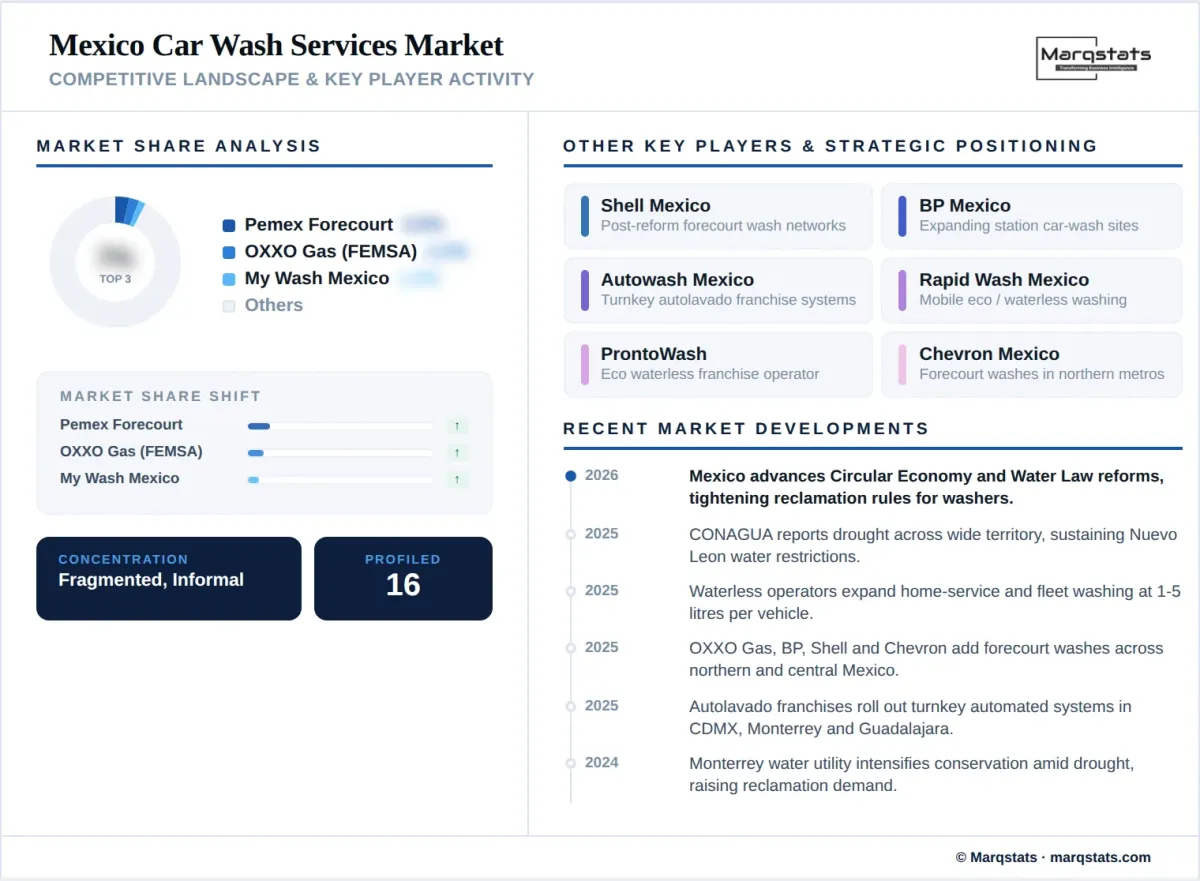Open the Rapid Wash Mexico player card
1200x881 pixels.
coord(1032,290)
